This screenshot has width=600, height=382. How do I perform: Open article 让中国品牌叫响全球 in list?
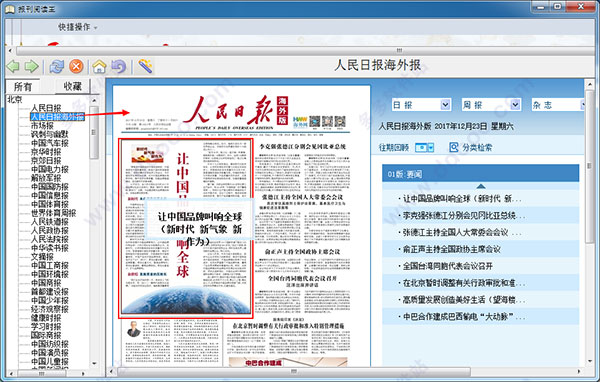click(x=461, y=199)
